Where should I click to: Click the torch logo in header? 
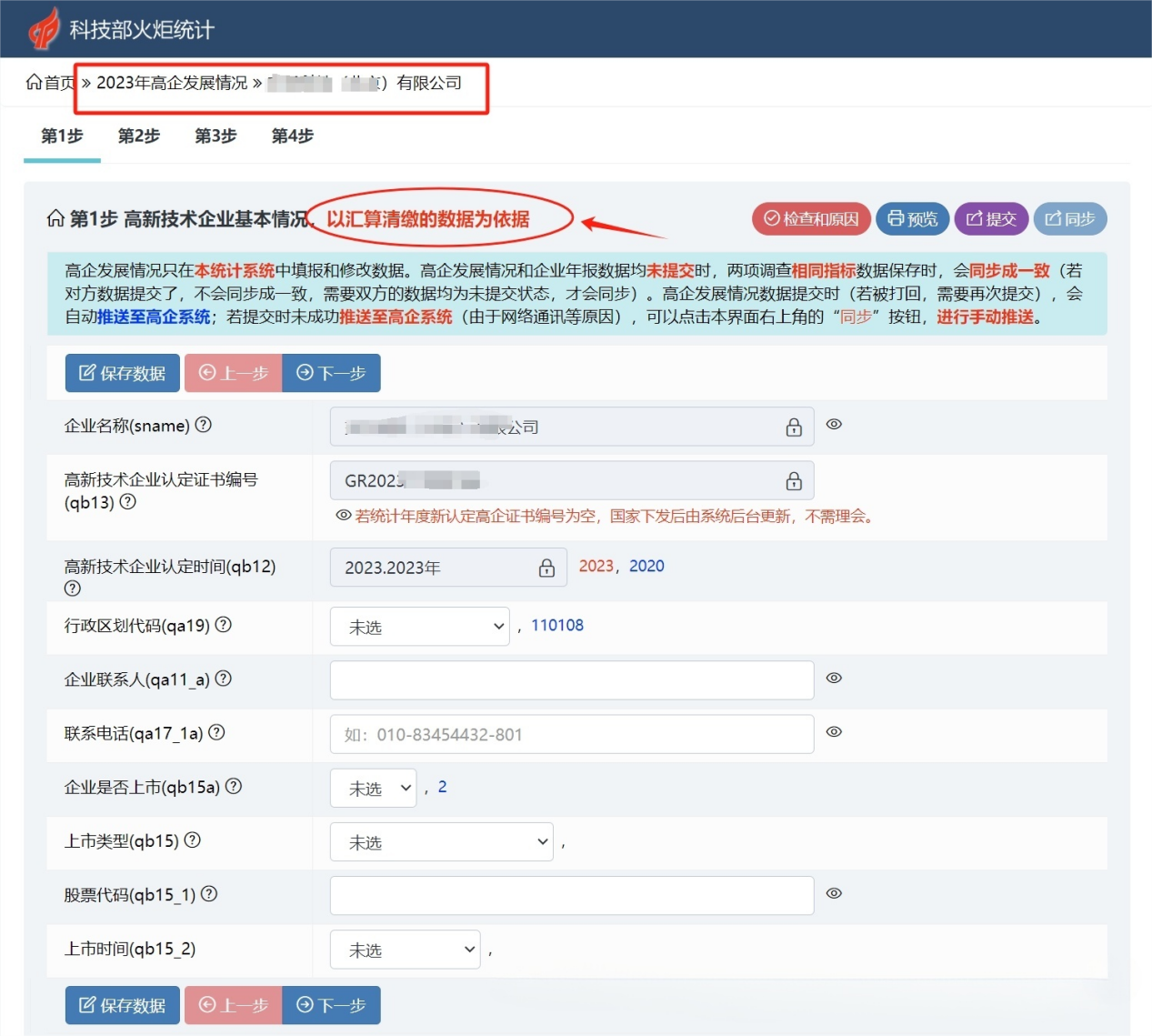click(43, 29)
